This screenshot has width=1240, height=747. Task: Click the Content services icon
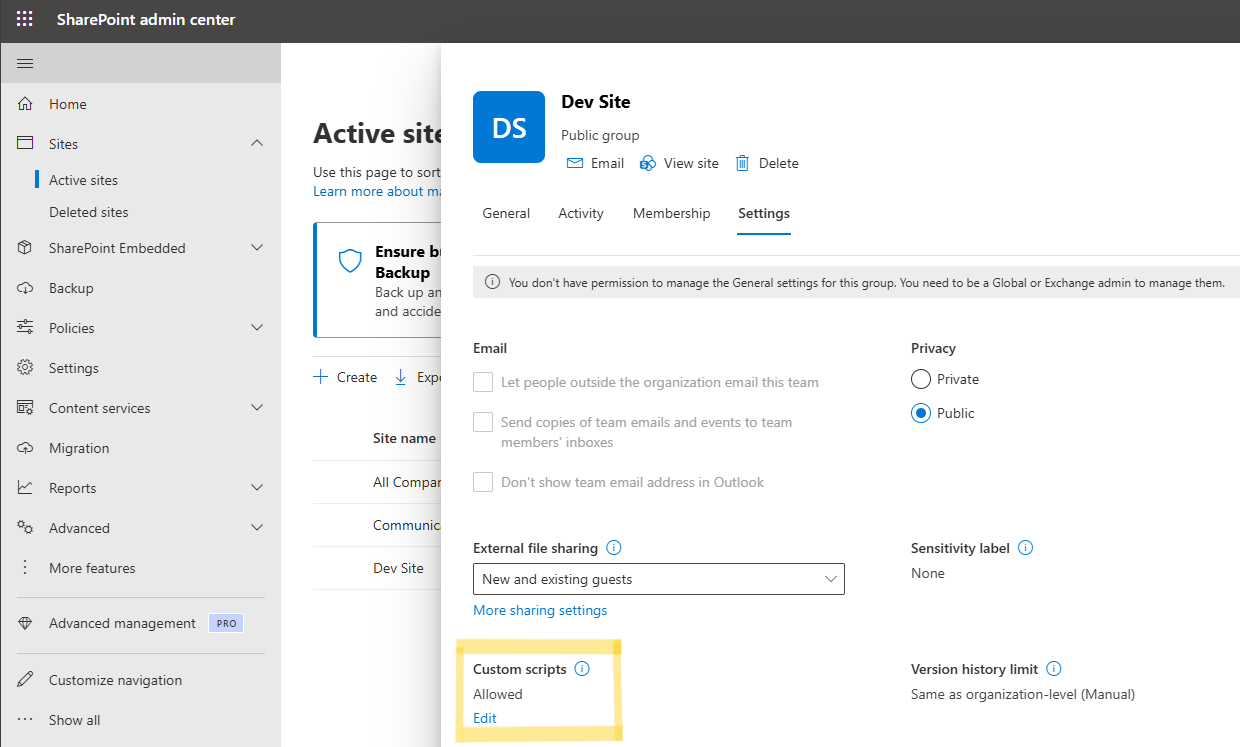click(26, 408)
